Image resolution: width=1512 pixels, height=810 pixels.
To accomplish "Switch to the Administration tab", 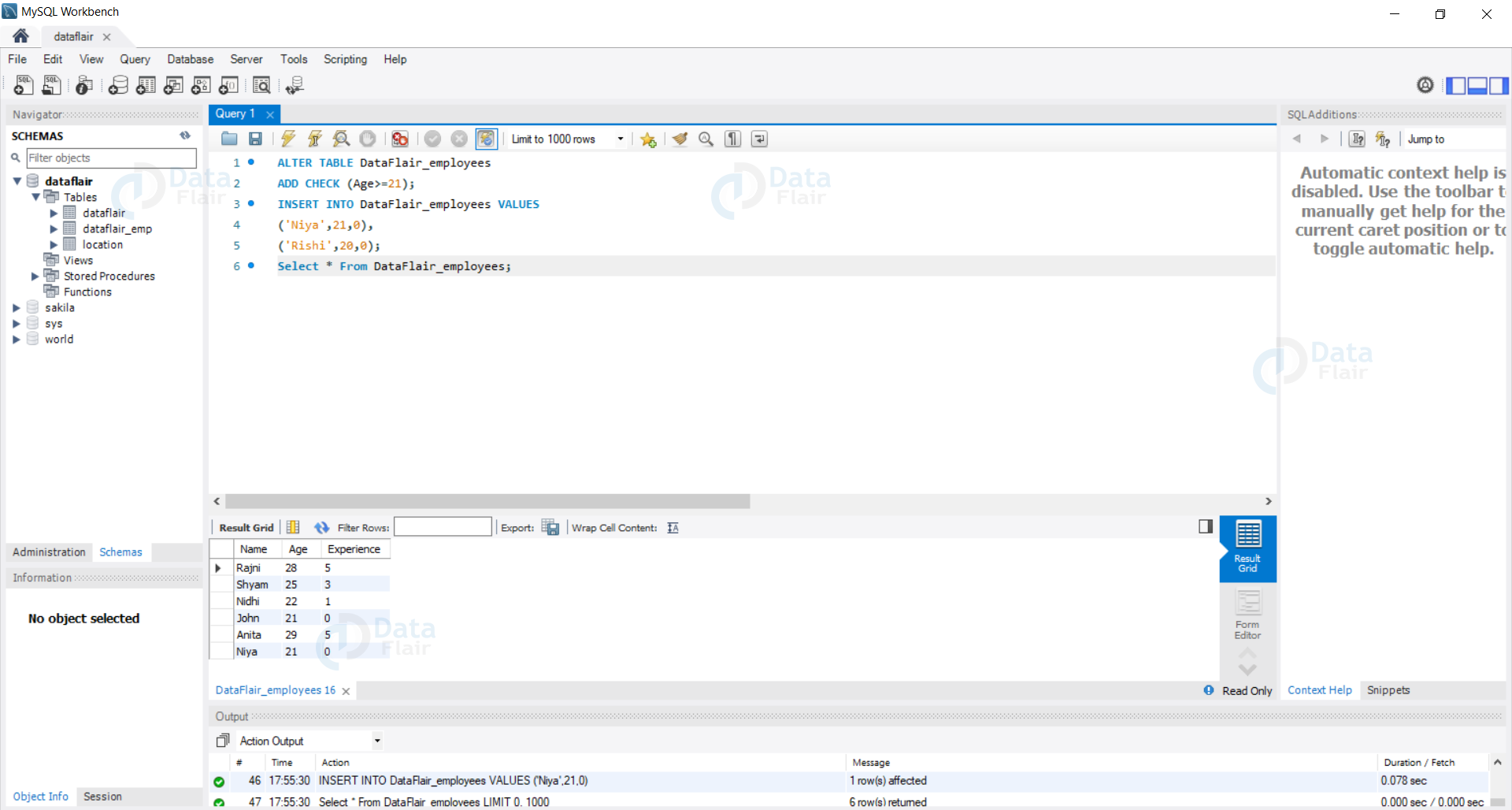I will 49,552.
